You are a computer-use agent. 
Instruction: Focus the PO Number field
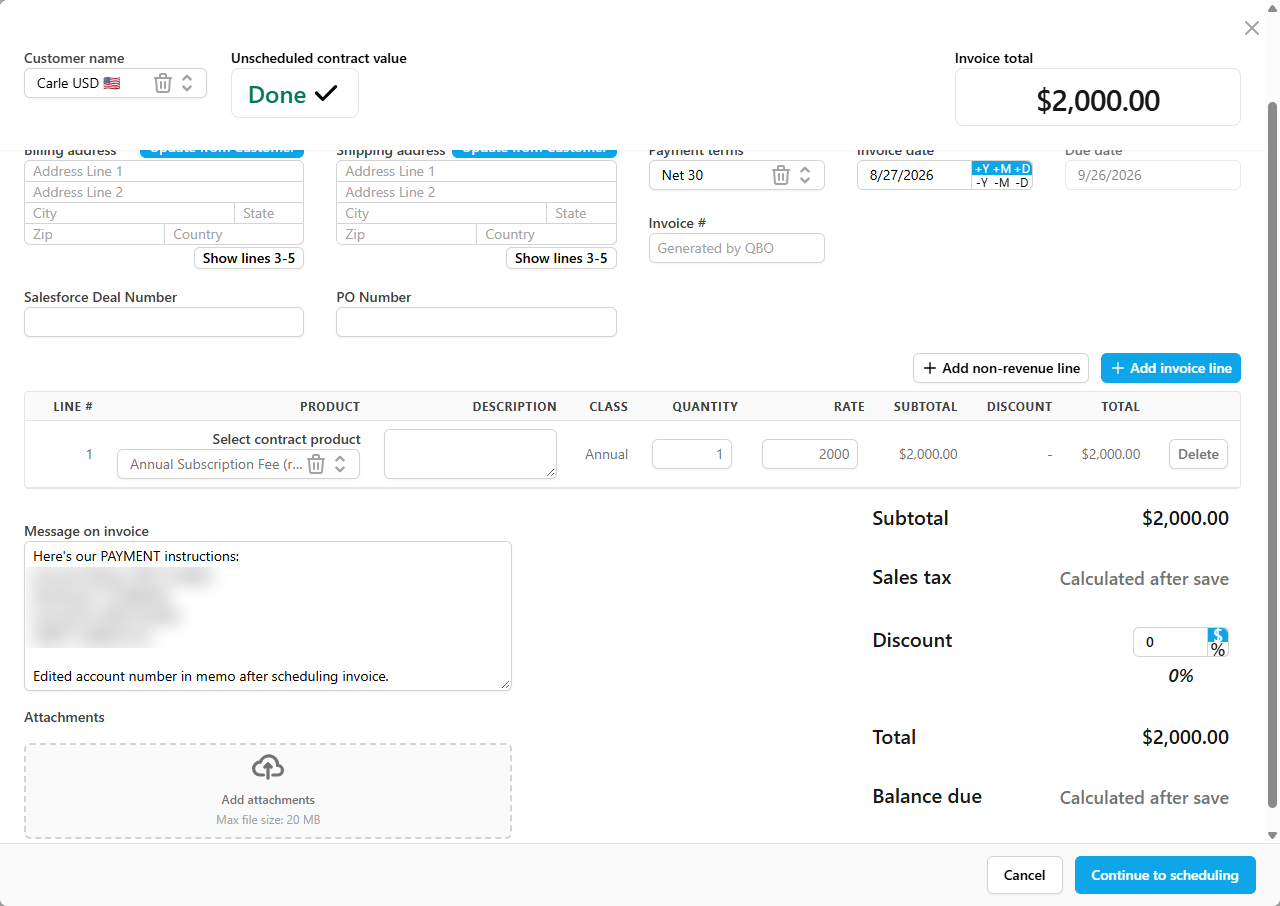[x=476, y=322]
